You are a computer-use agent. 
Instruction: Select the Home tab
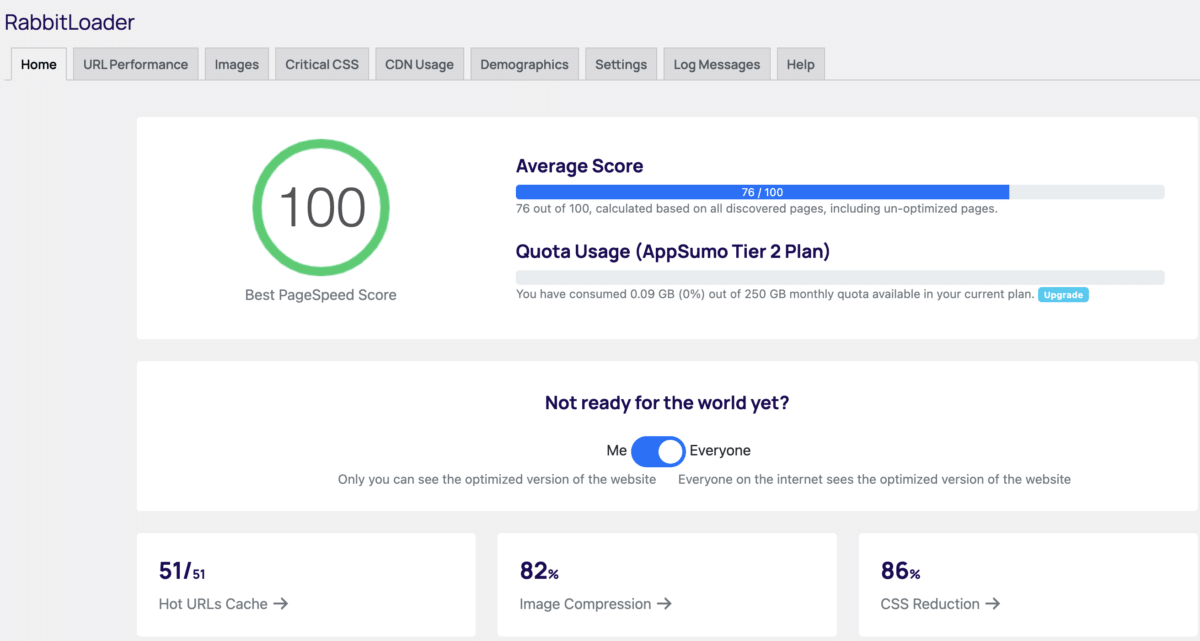pyautogui.click(x=38, y=63)
